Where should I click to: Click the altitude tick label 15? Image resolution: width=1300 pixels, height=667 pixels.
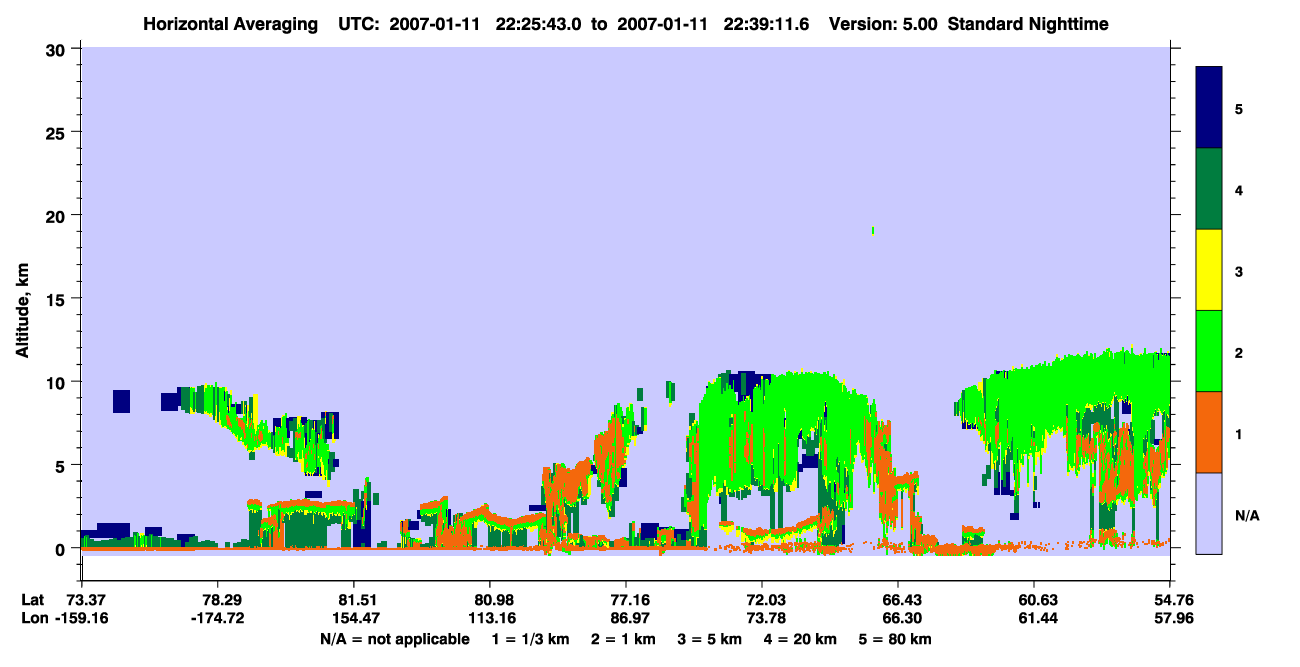click(x=58, y=299)
